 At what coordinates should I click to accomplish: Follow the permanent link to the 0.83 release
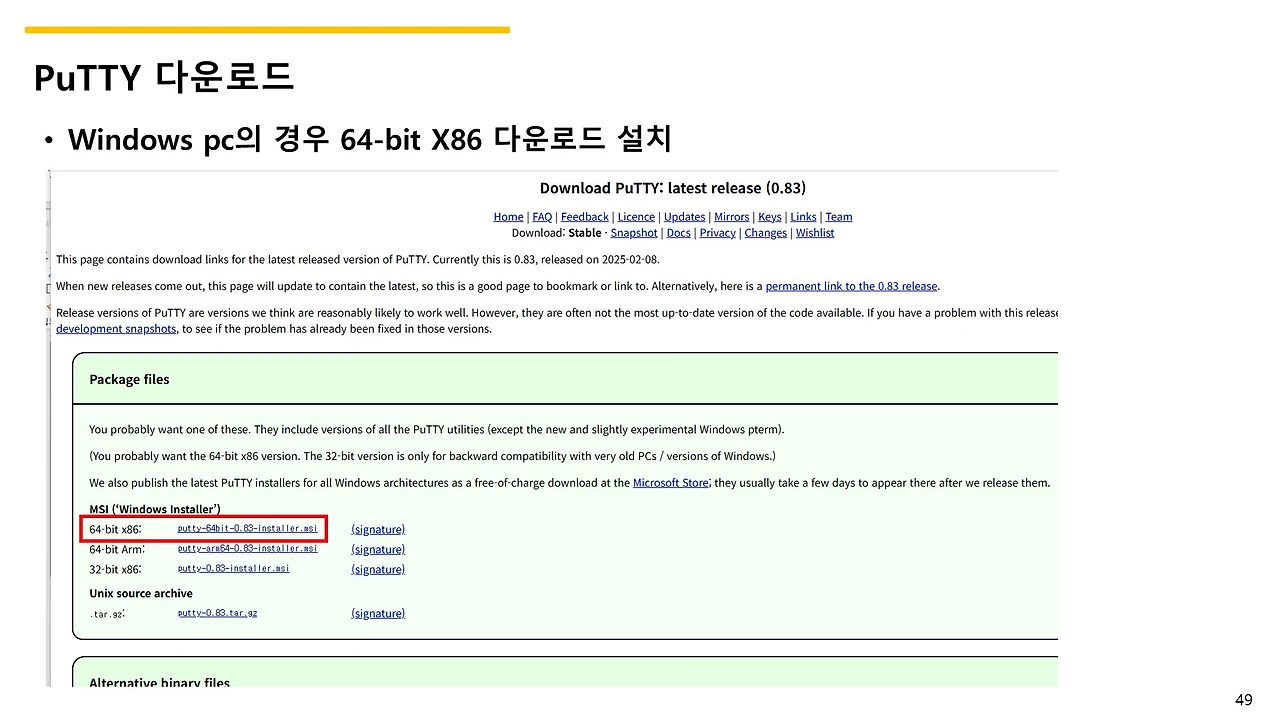click(x=852, y=286)
